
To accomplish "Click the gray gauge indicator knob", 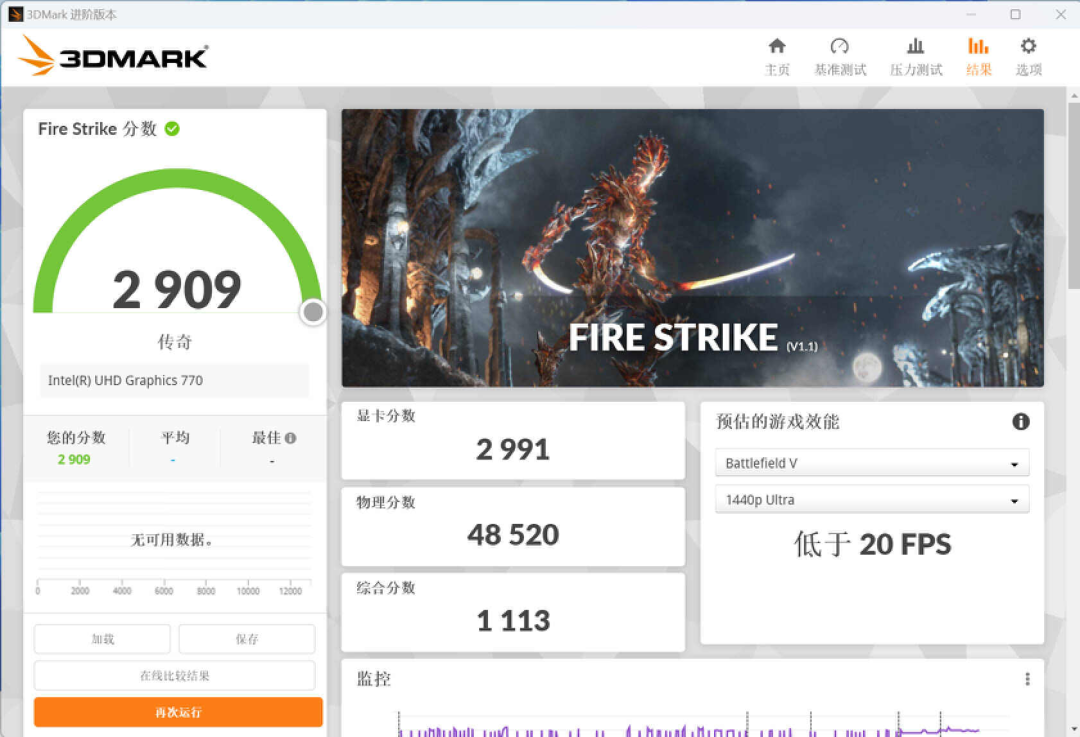I will [x=313, y=312].
